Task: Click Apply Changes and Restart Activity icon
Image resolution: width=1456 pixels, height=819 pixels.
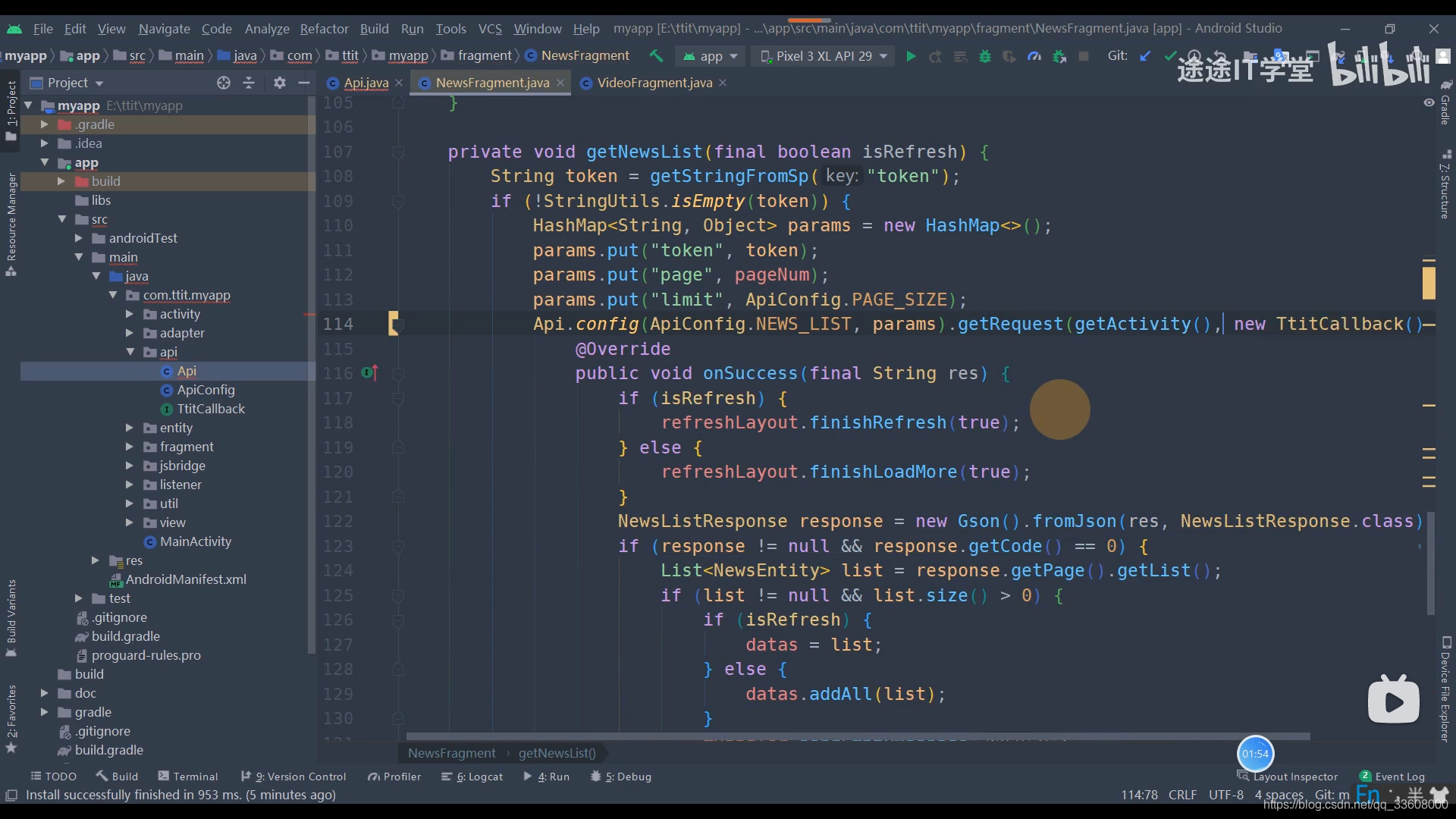Action: point(936,56)
